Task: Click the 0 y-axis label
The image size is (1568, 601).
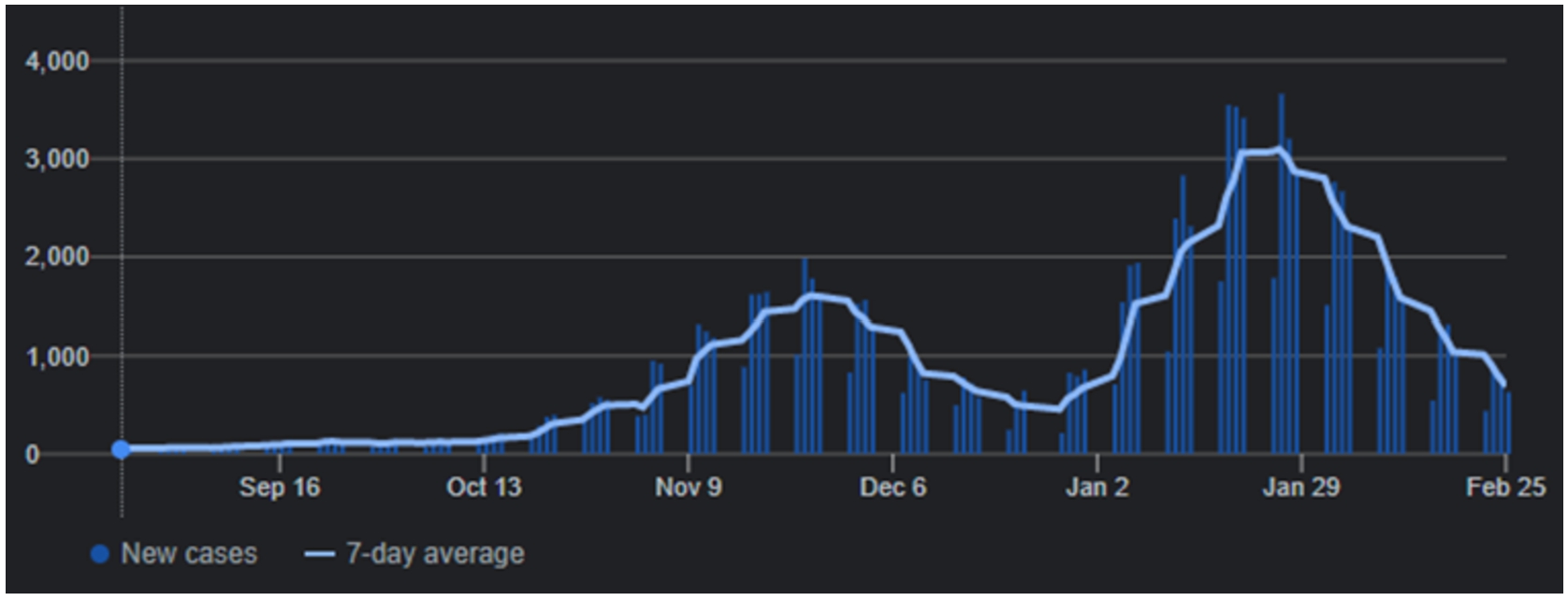Action: (33, 455)
